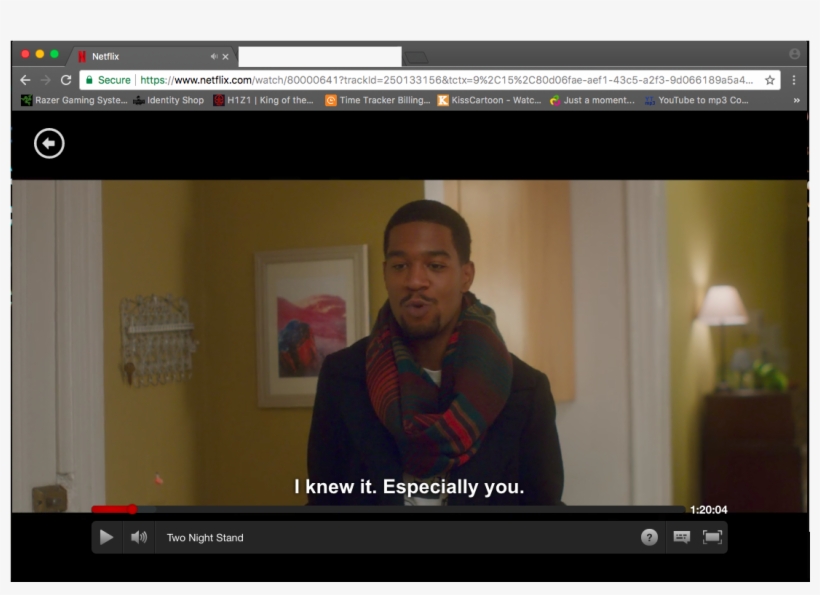Reload the Netflix page
820x595 pixels.
66,80
